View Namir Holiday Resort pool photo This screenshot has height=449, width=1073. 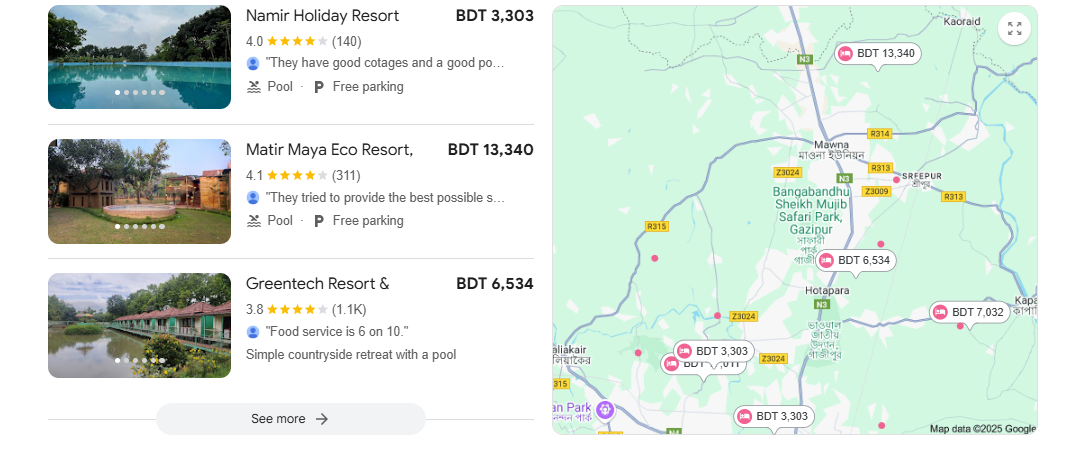pyautogui.click(x=140, y=57)
